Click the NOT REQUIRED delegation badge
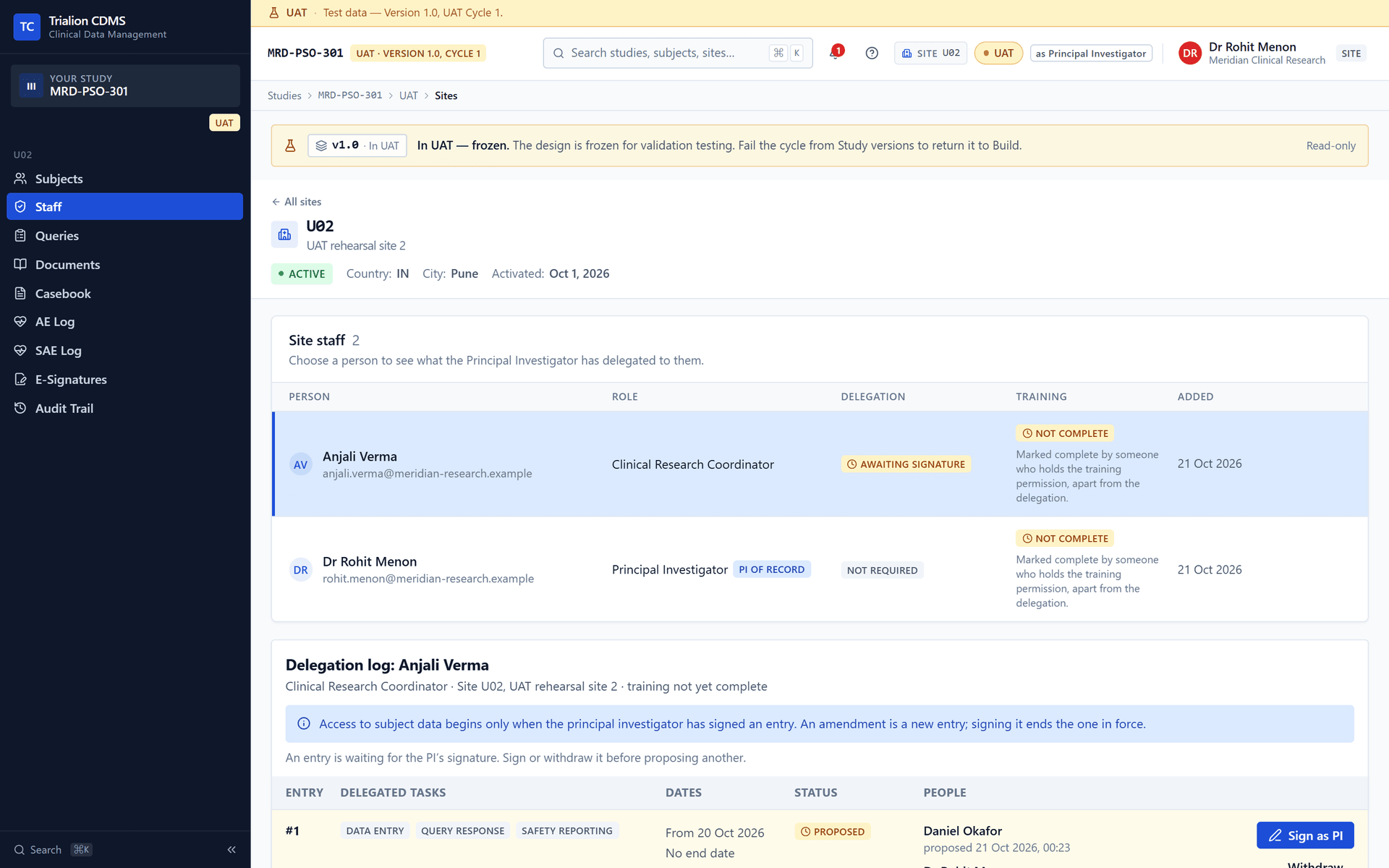This screenshot has height=868, width=1389. 882,570
